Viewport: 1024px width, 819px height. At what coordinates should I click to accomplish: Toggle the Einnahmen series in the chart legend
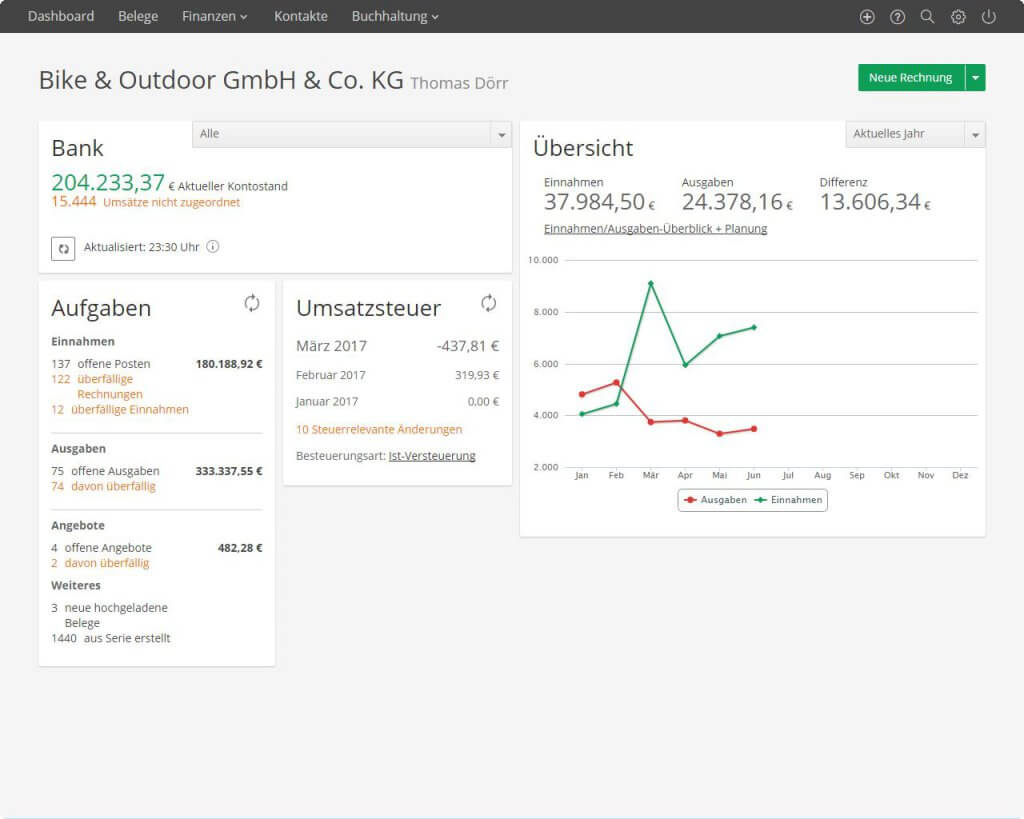pos(788,500)
